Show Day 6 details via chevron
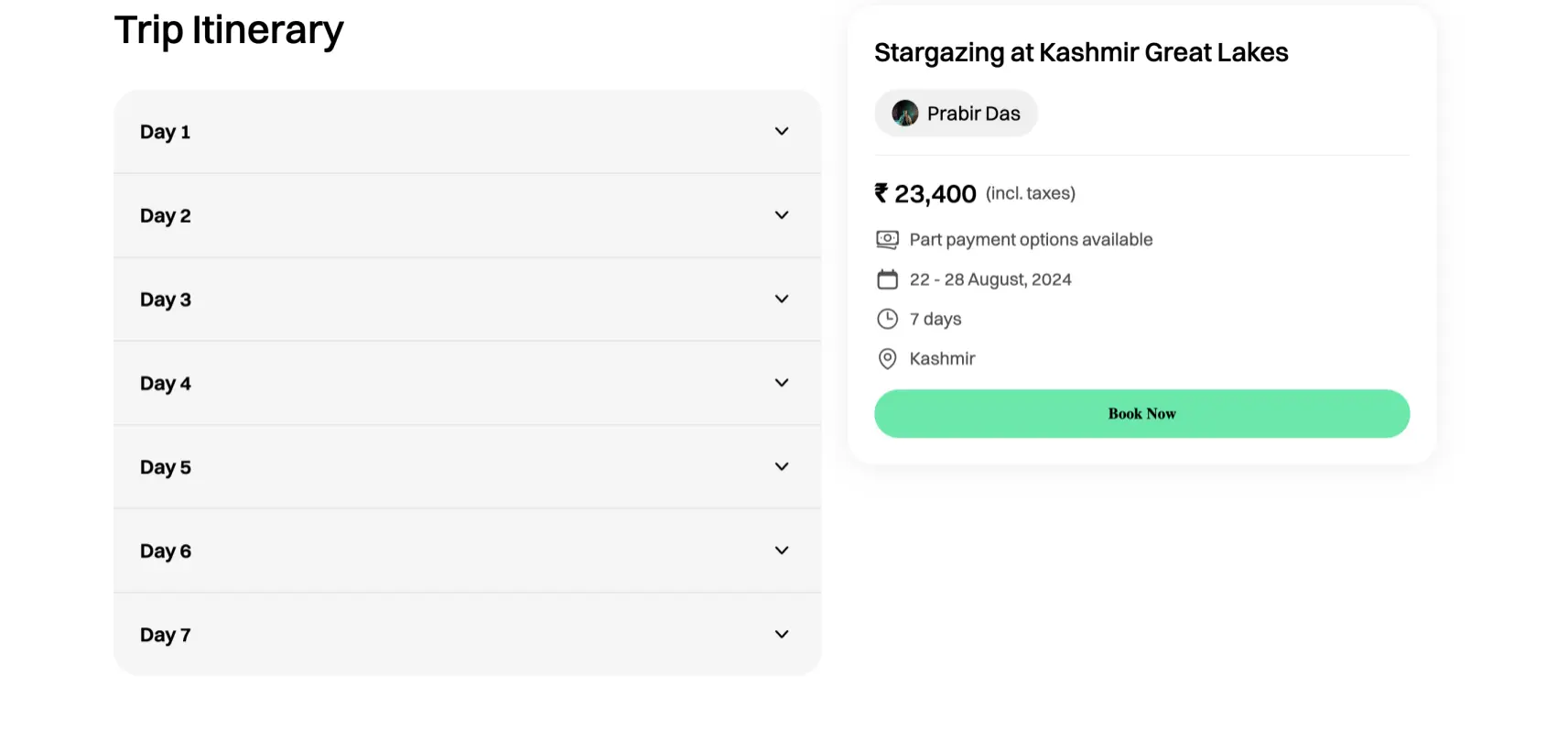The width and height of the screenshot is (1568, 730). click(x=782, y=550)
